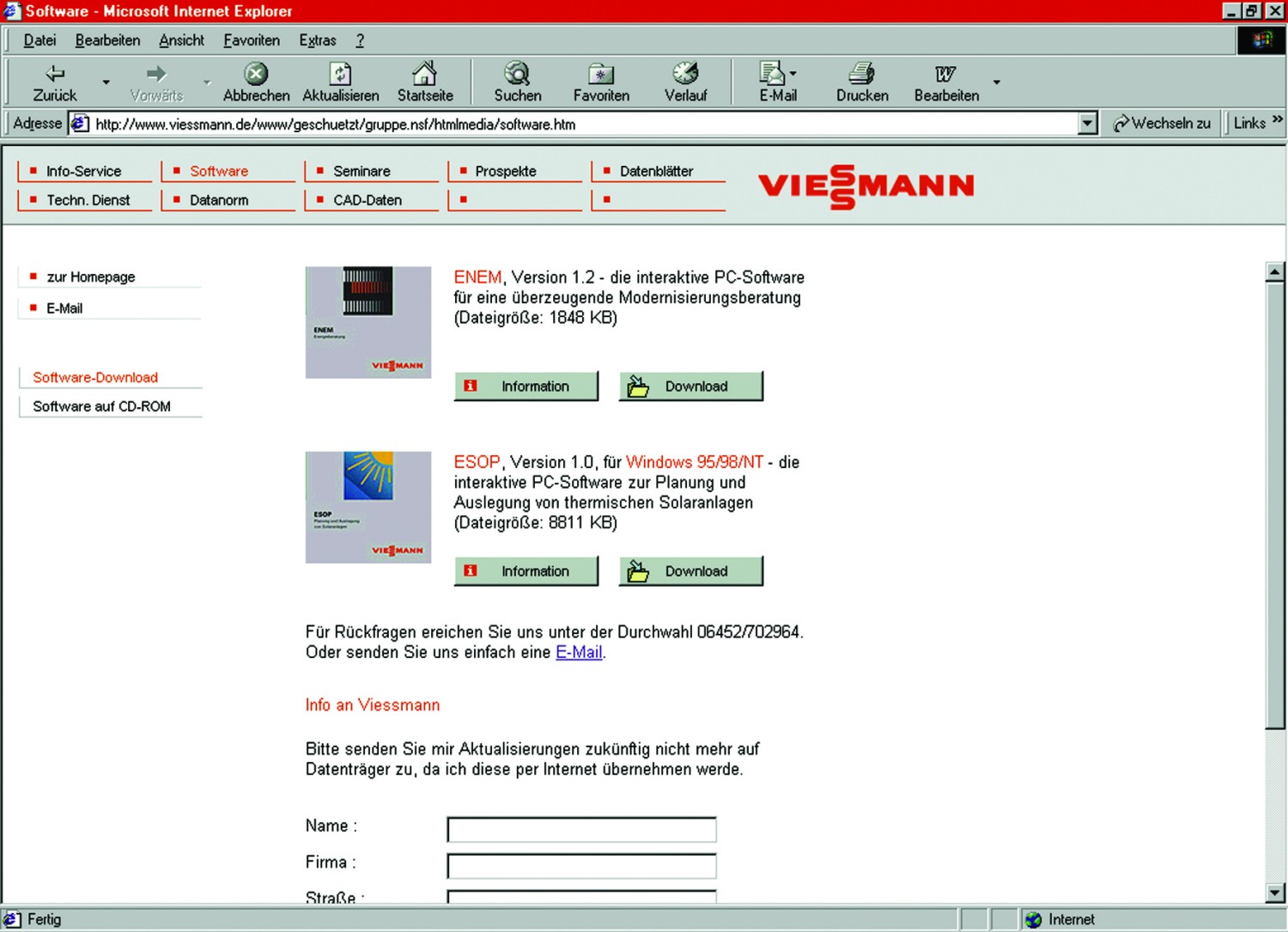This screenshot has width=1288, height=932.
Task: Open the Datei menu
Action: [39, 40]
